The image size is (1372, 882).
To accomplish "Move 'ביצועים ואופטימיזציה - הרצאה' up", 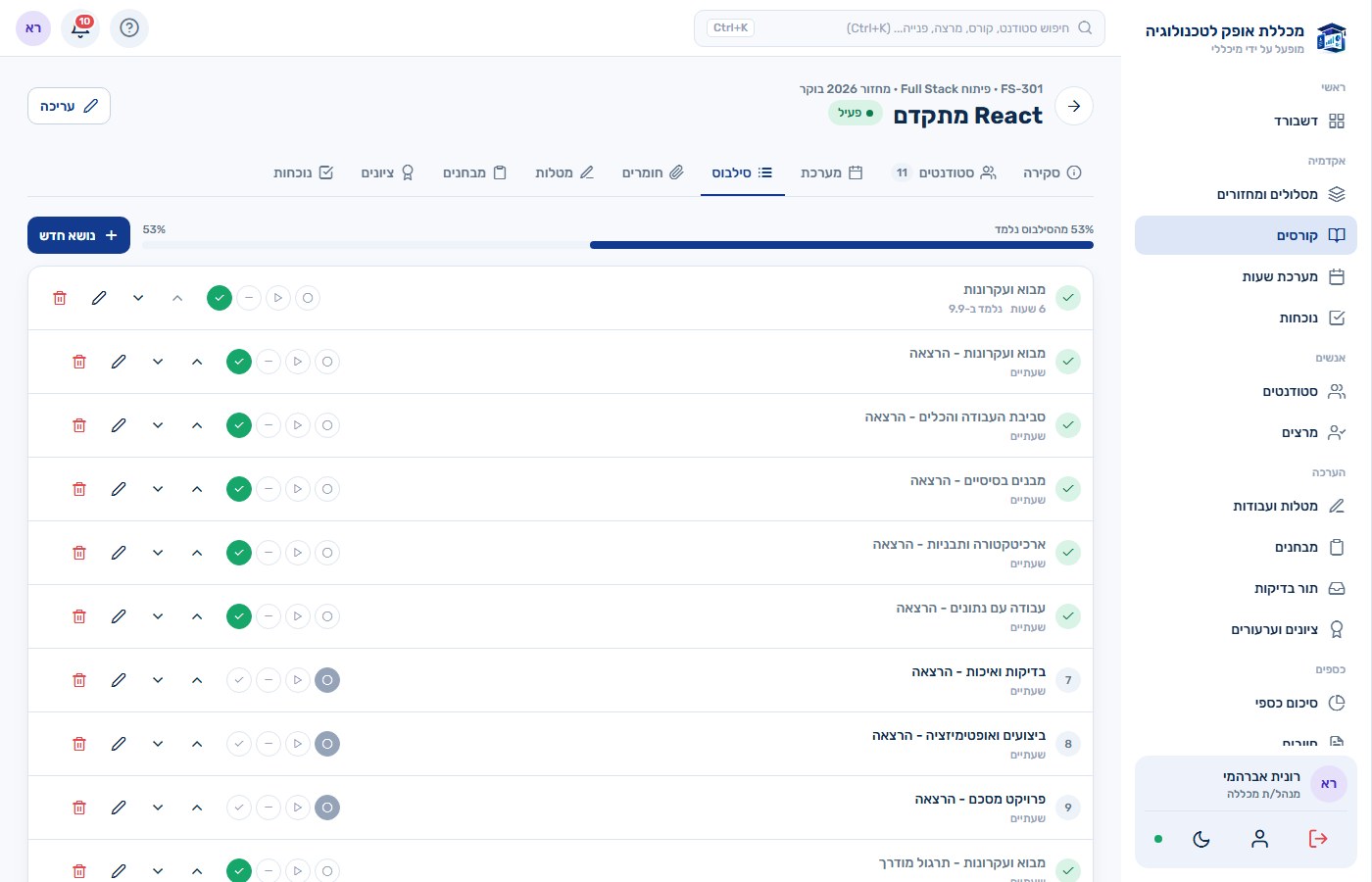I will click(197, 744).
